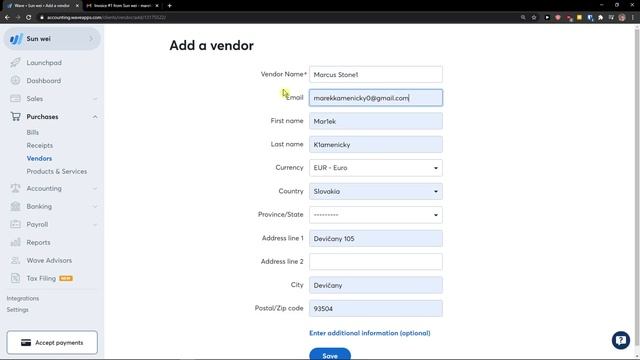Click into the City field
Image resolution: width=640 pixels, height=360 pixels.
pyautogui.click(x=376, y=285)
